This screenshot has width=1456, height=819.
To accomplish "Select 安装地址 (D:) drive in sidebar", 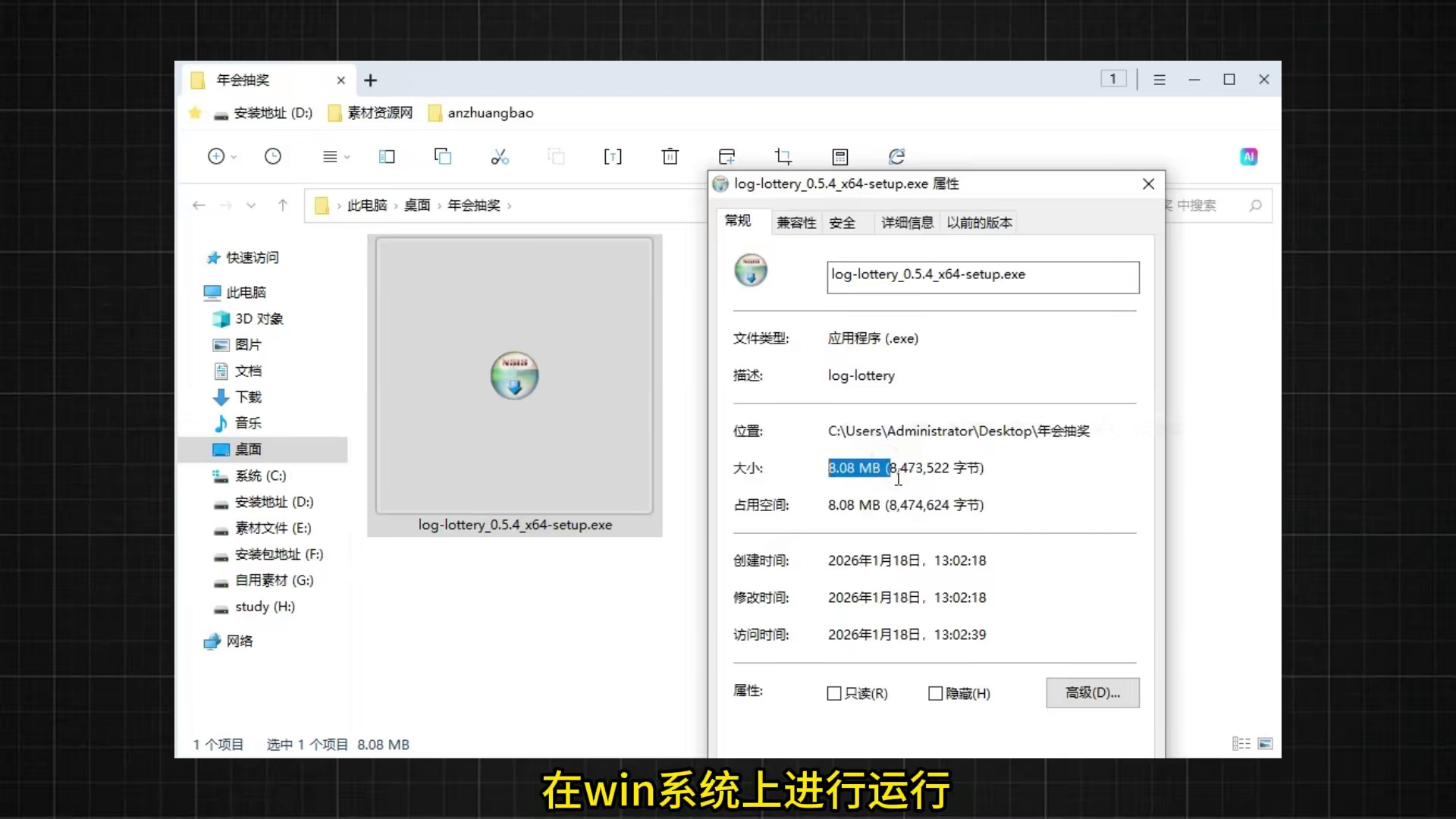I will point(273,502).
